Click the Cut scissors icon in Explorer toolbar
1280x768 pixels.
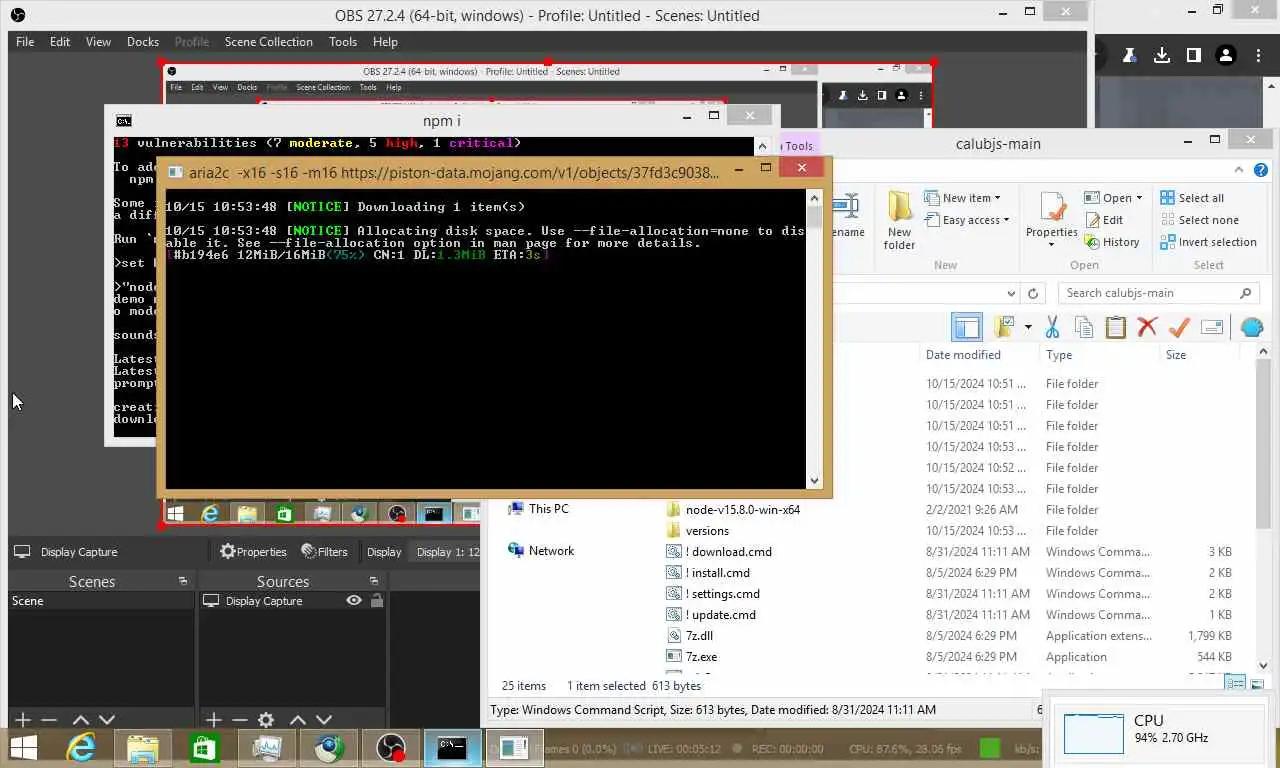point(1052,327)
